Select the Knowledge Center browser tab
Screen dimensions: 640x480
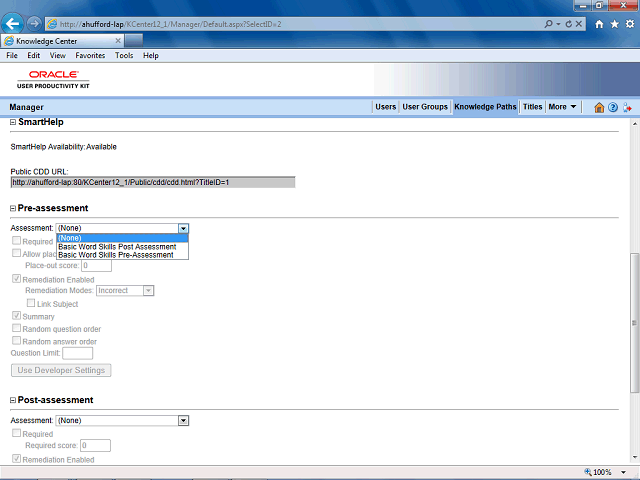62,41
